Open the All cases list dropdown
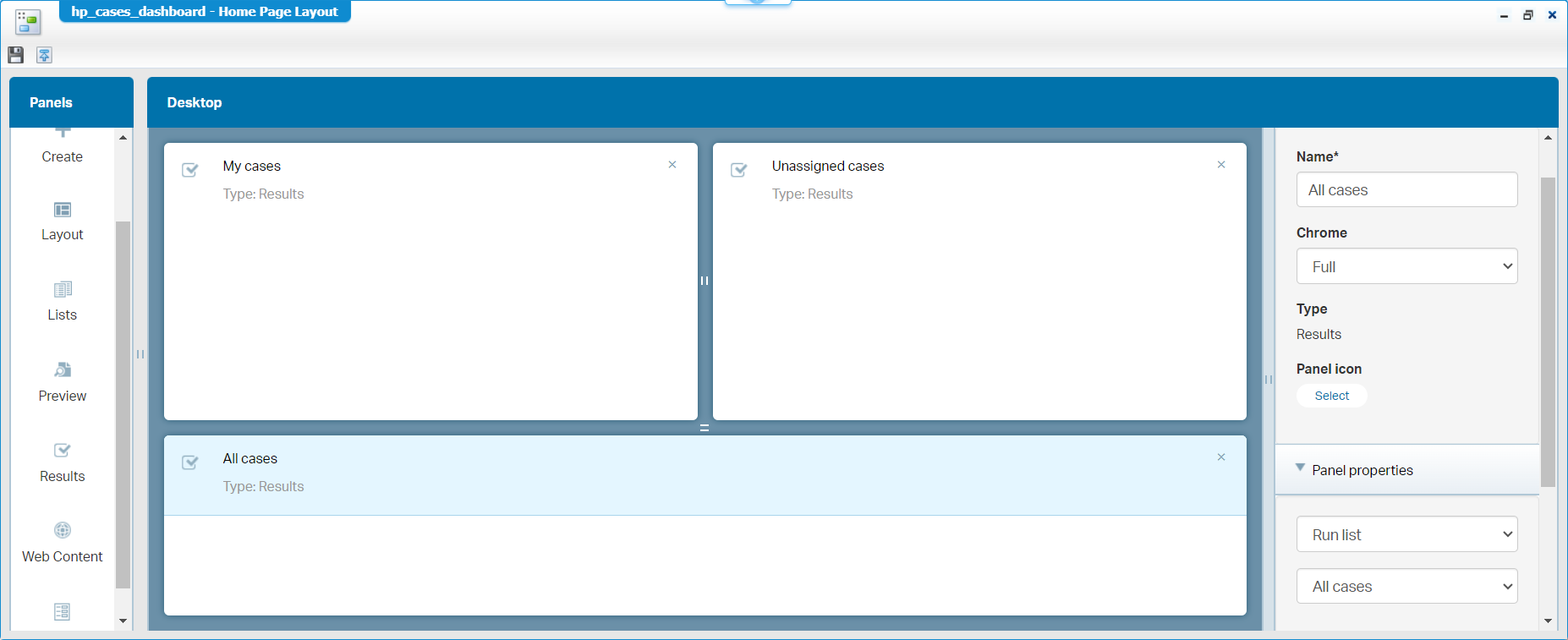The width and height of the screenshot is (1568, 640). (1406, 587)
